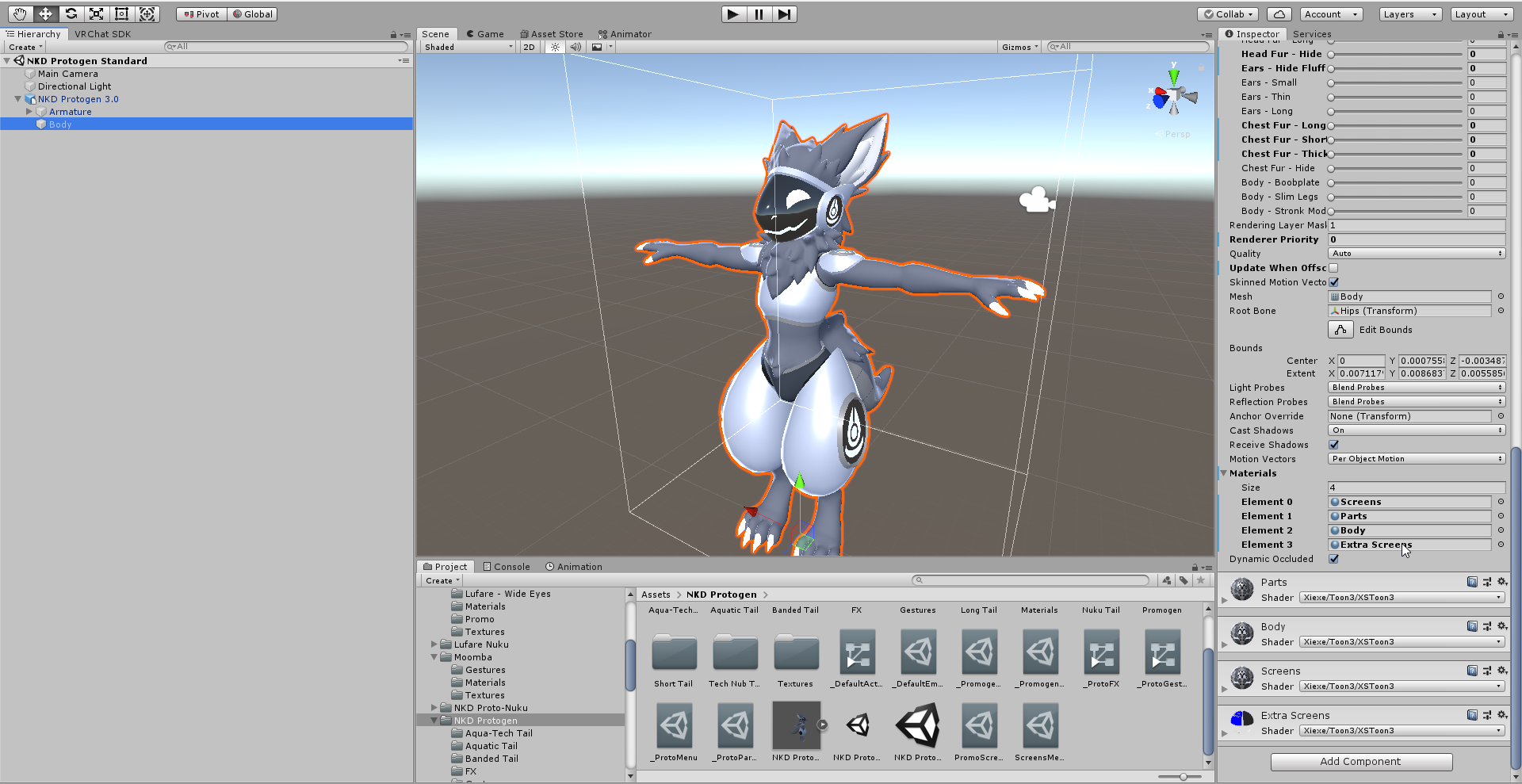This screenshot has width=1522, height=784.
Task: Click the Pause button
Action: [759, 13]
